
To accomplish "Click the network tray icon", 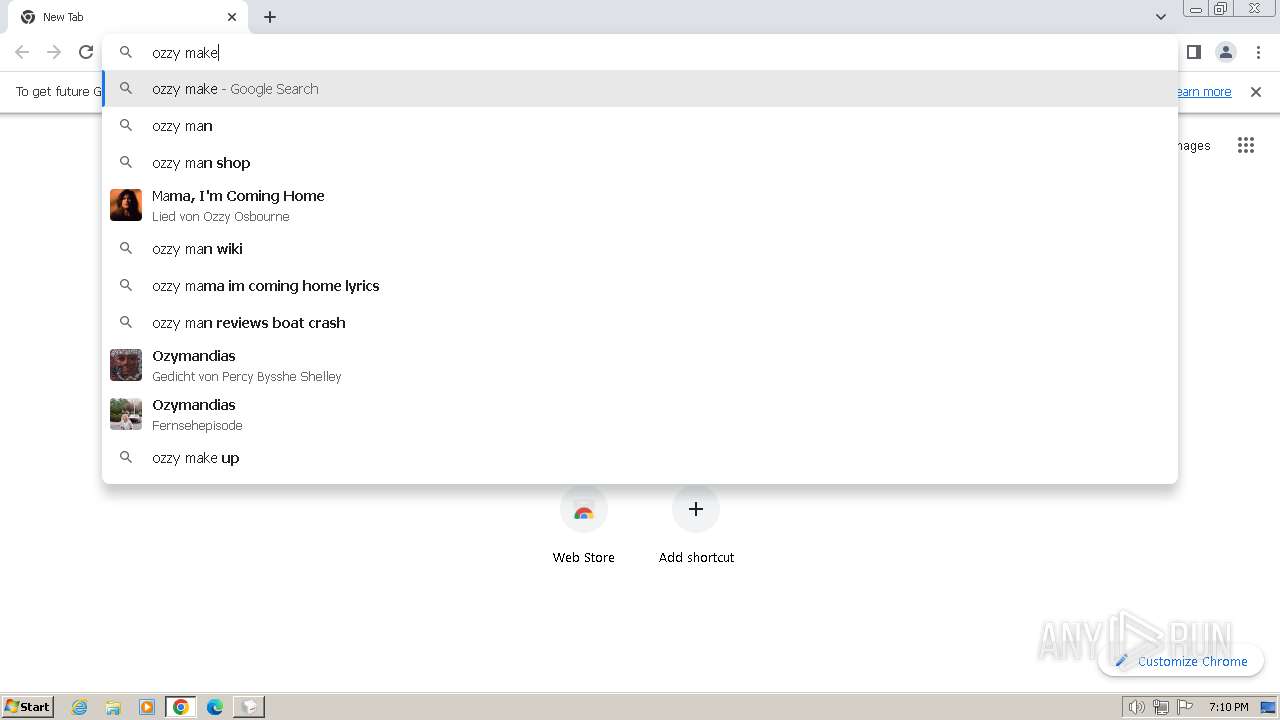I will click(1161, 707).
